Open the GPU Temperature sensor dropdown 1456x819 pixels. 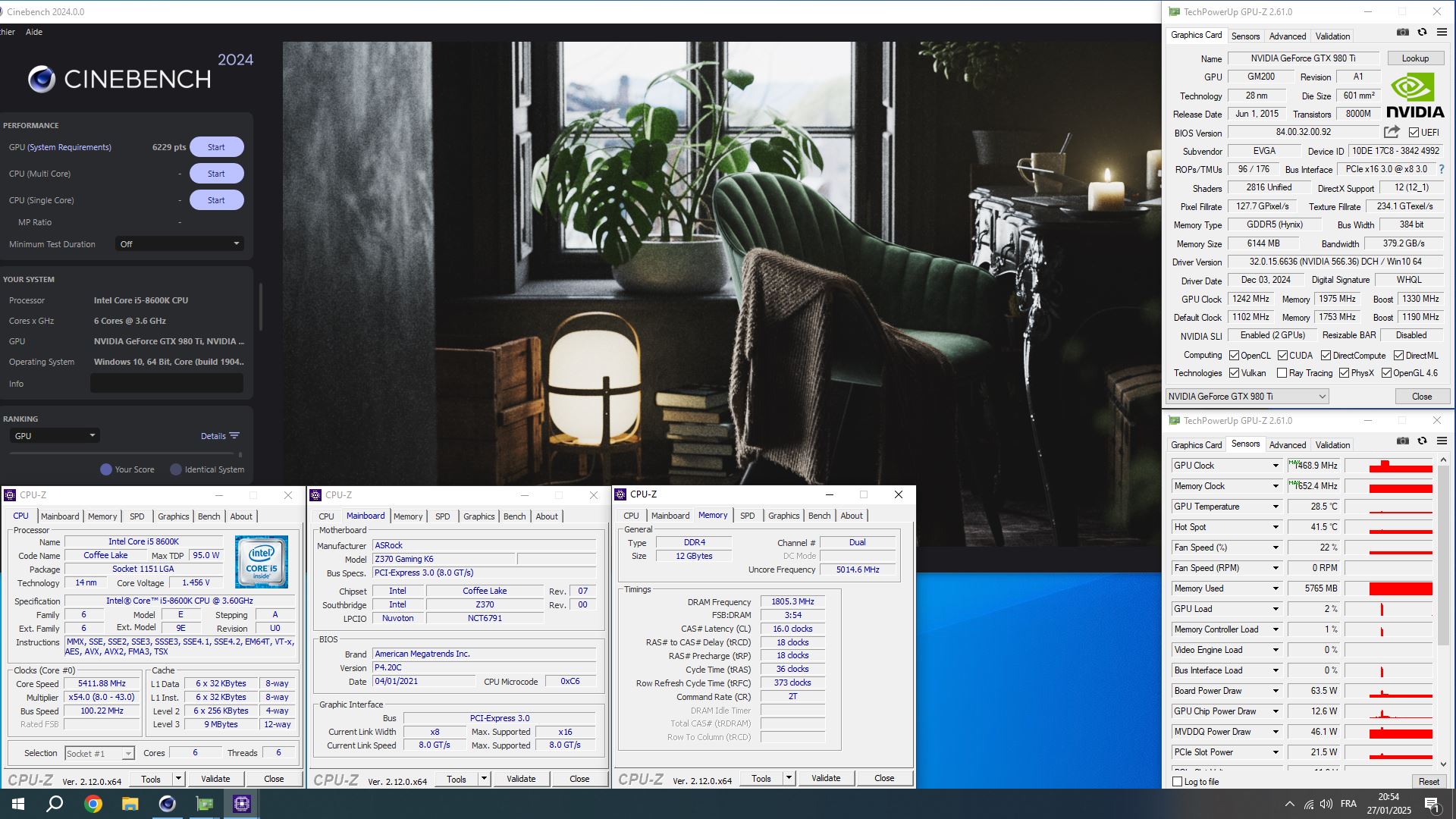1276,507
